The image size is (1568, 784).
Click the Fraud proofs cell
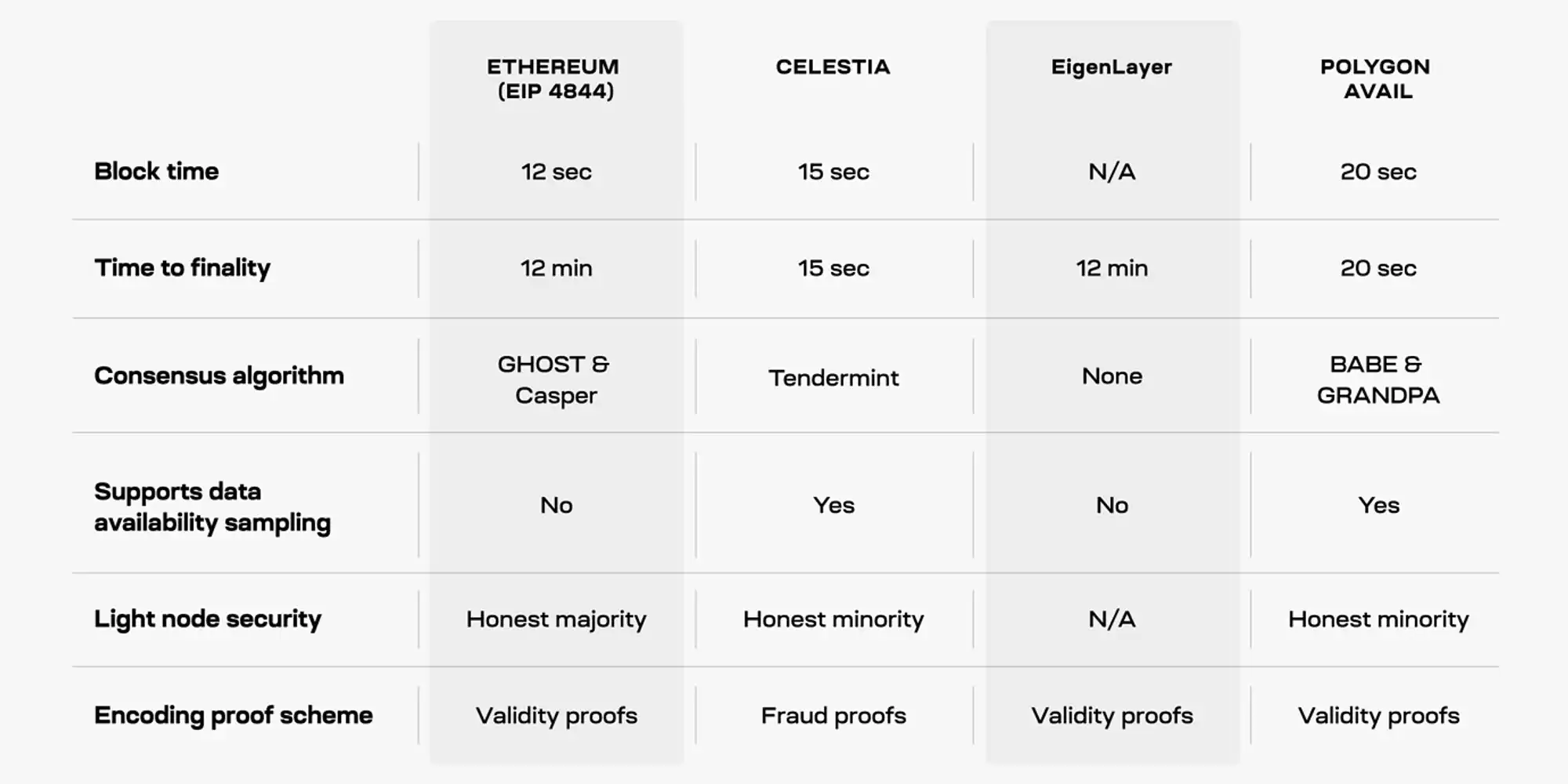click(x=833, y=715)
